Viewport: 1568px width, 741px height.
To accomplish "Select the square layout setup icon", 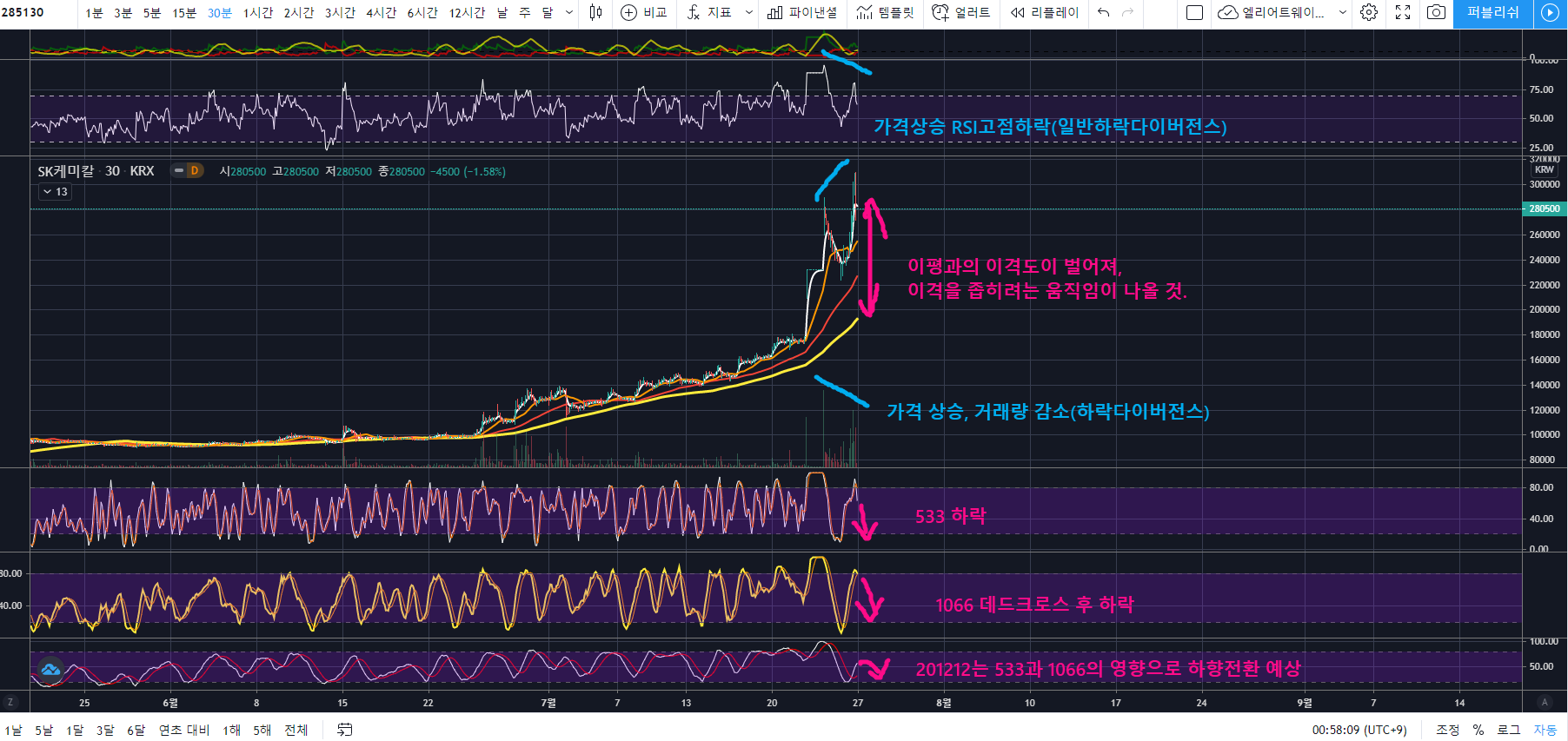I will pyautogui.click(x=1195, y=12).
